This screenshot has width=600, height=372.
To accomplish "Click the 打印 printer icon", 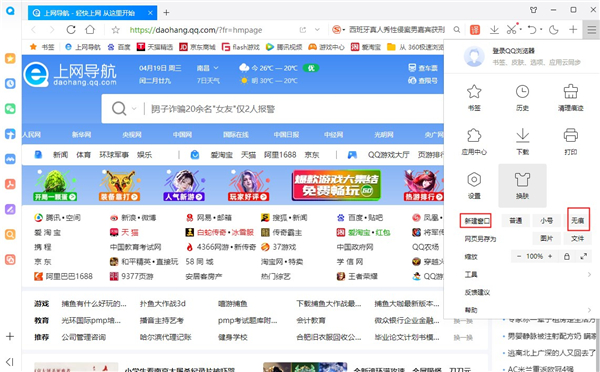I will coord(571,135).
